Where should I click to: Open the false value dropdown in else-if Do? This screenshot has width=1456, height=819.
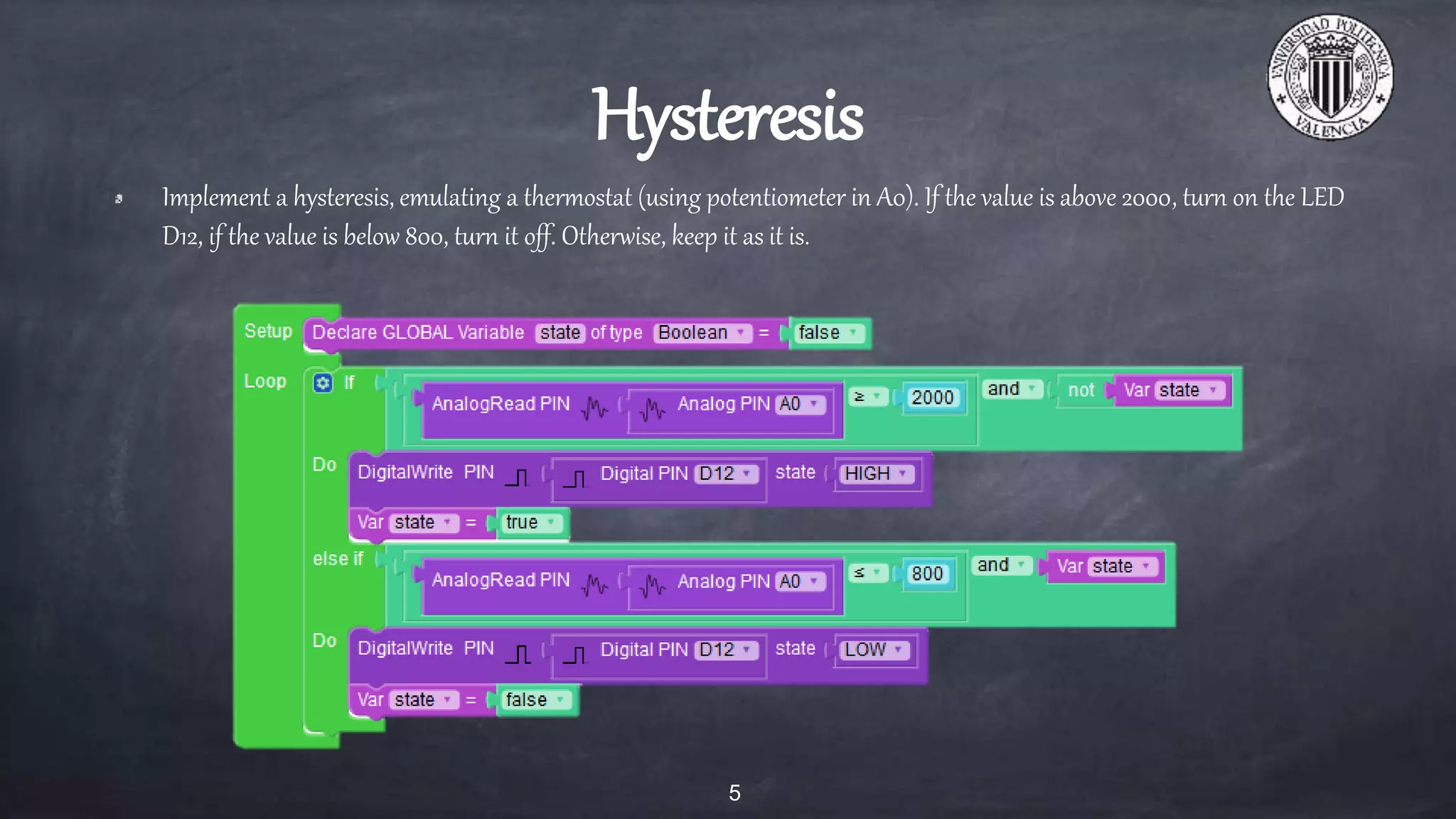click(x=536, y=700)
